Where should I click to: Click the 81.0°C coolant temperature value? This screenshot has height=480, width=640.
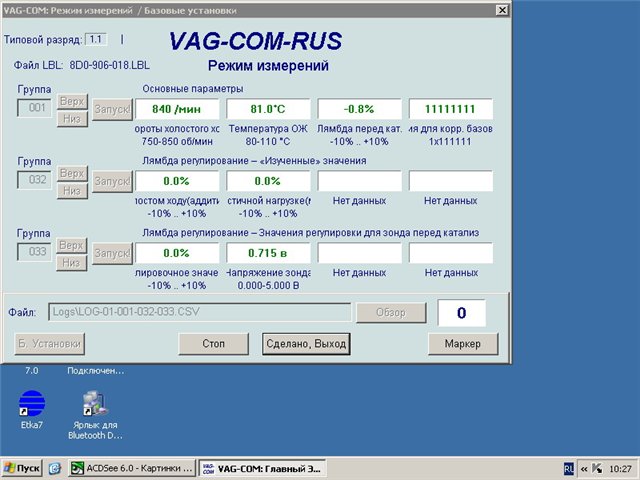(x=268, y=109)
